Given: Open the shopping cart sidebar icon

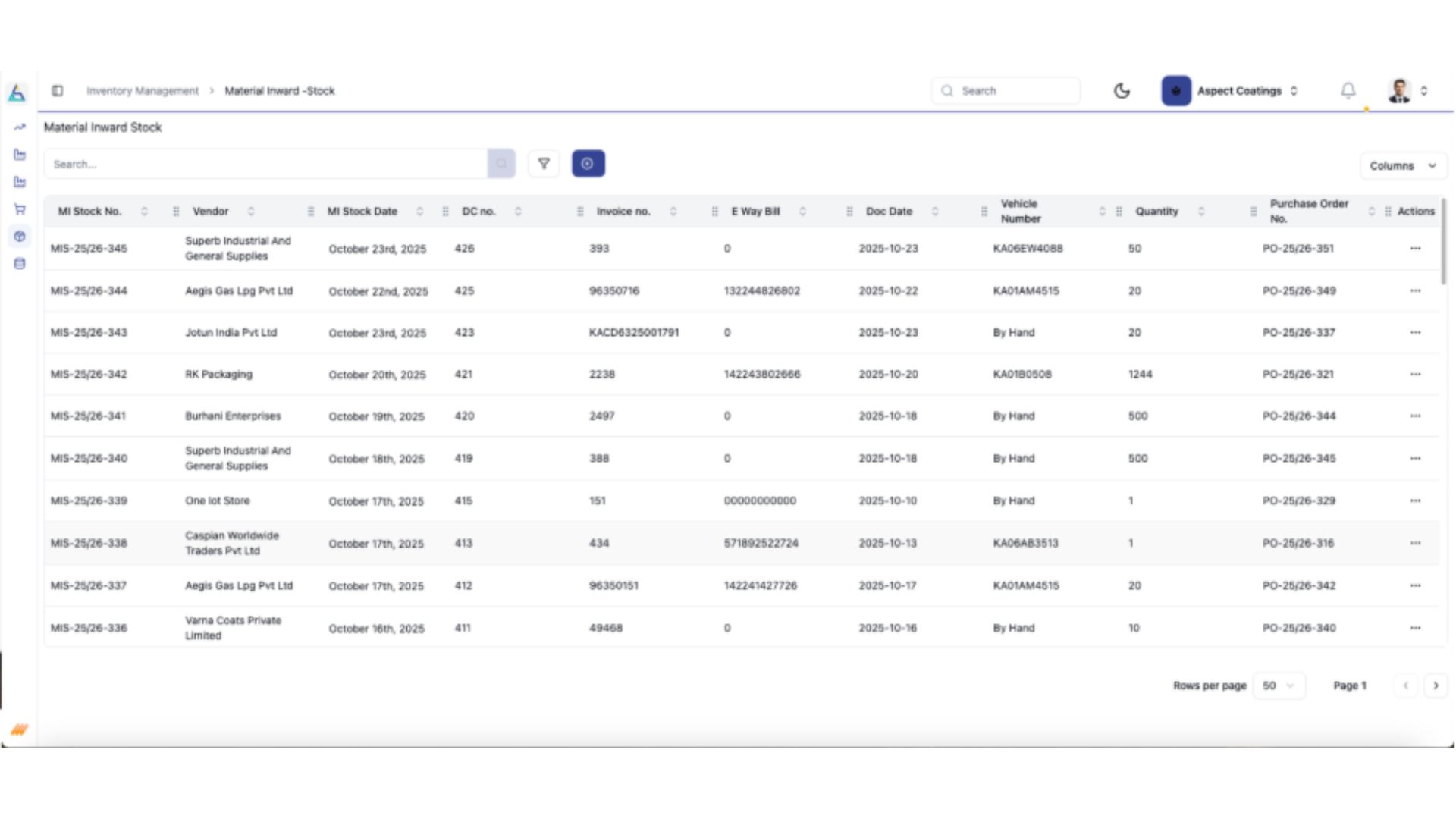Looking at the screenshot, I should pos(20,209).
